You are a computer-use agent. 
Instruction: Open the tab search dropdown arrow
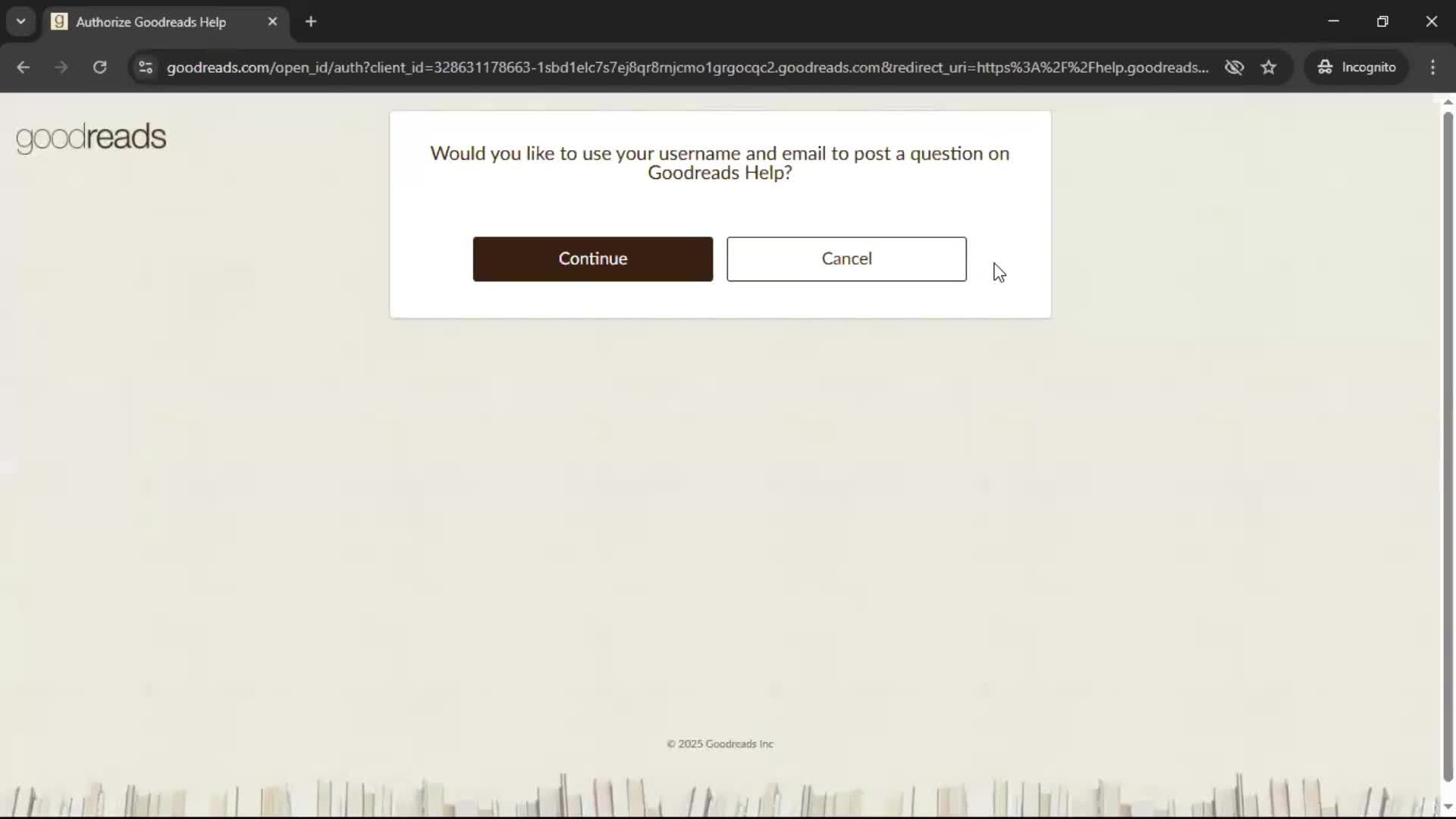click(x=21, y=21)
